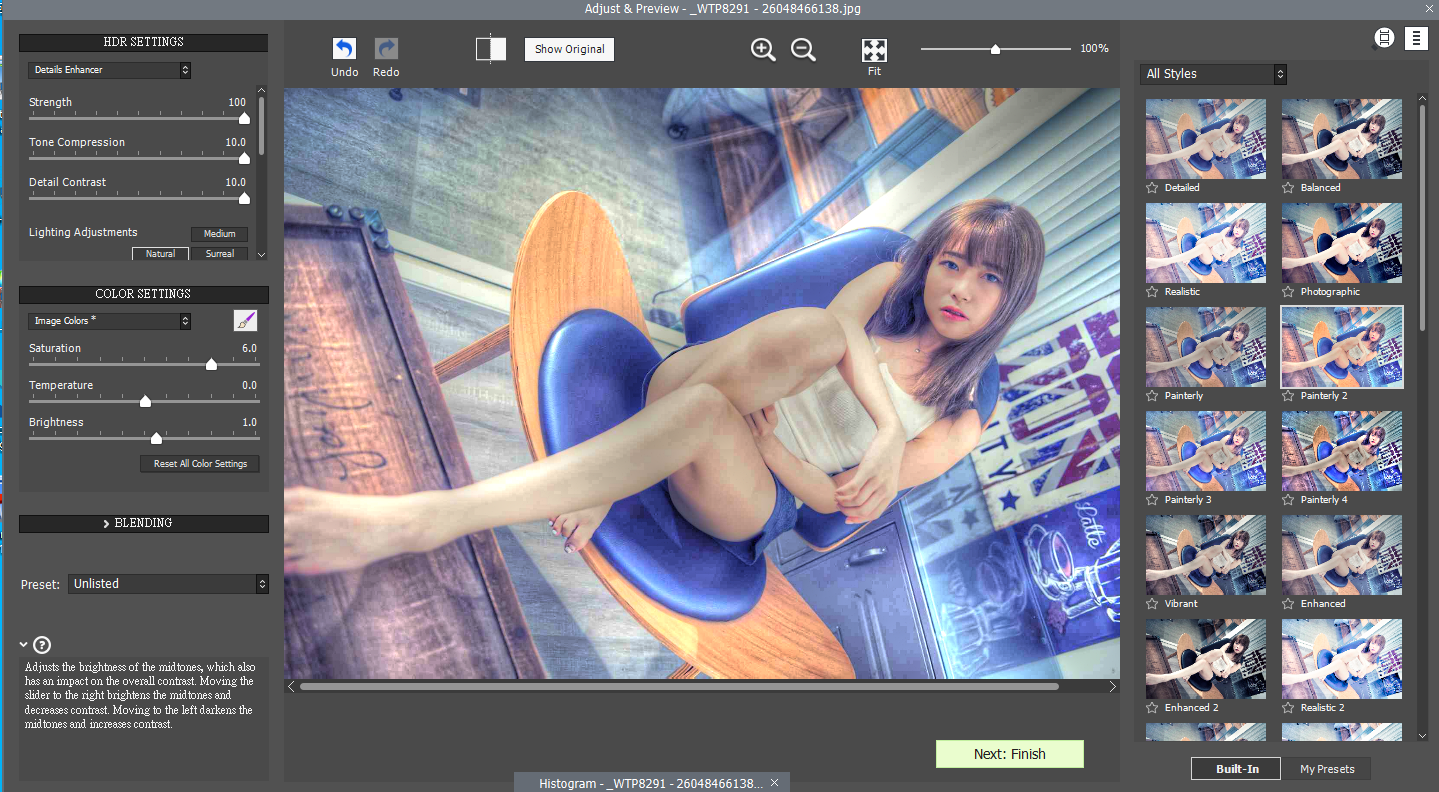Switch to single-column preset thumbnail layout
Screen dimensions: 1439x792
[x=1384, y=38]
